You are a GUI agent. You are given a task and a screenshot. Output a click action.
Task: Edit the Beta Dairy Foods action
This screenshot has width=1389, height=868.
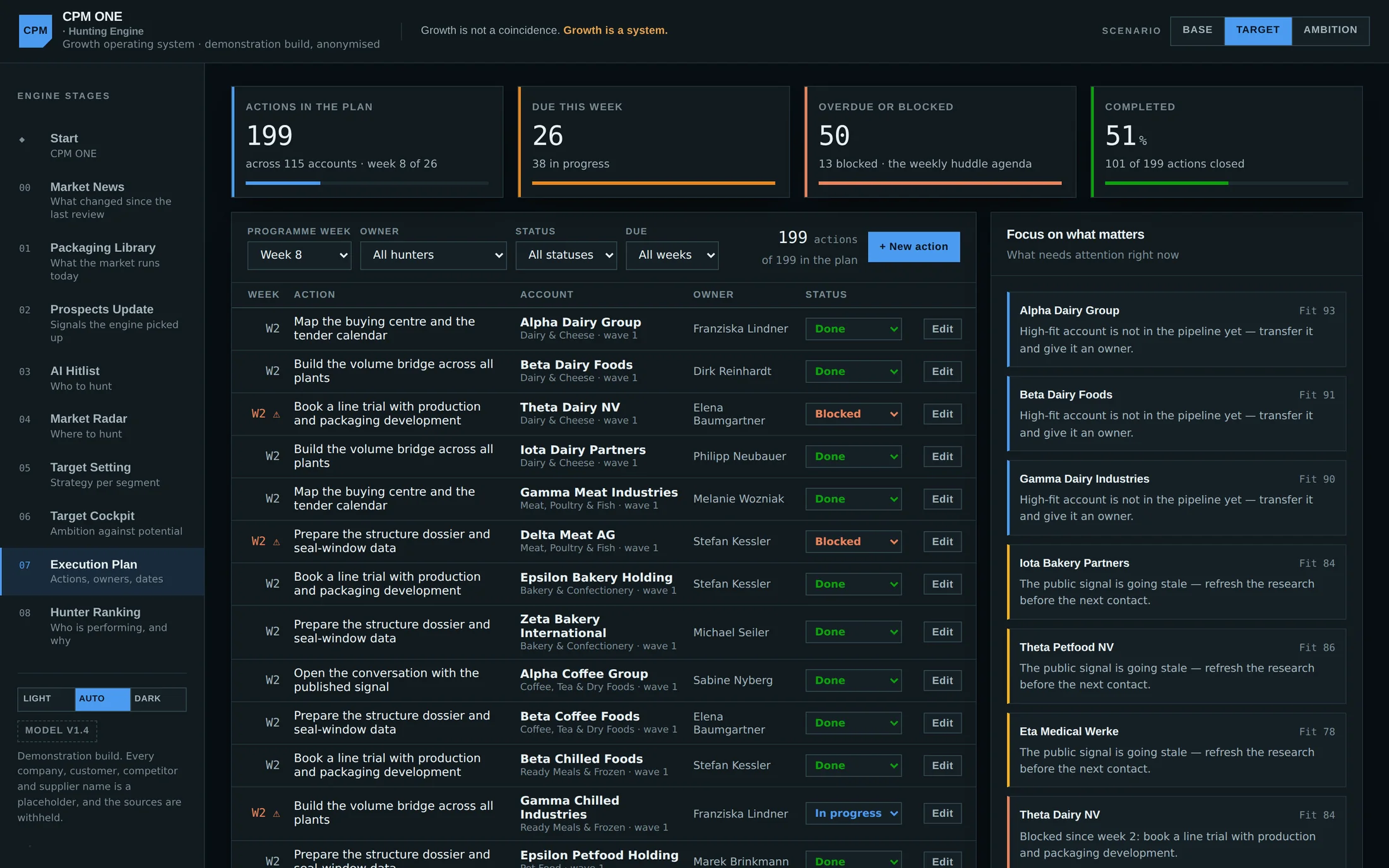tap(942, 371)
